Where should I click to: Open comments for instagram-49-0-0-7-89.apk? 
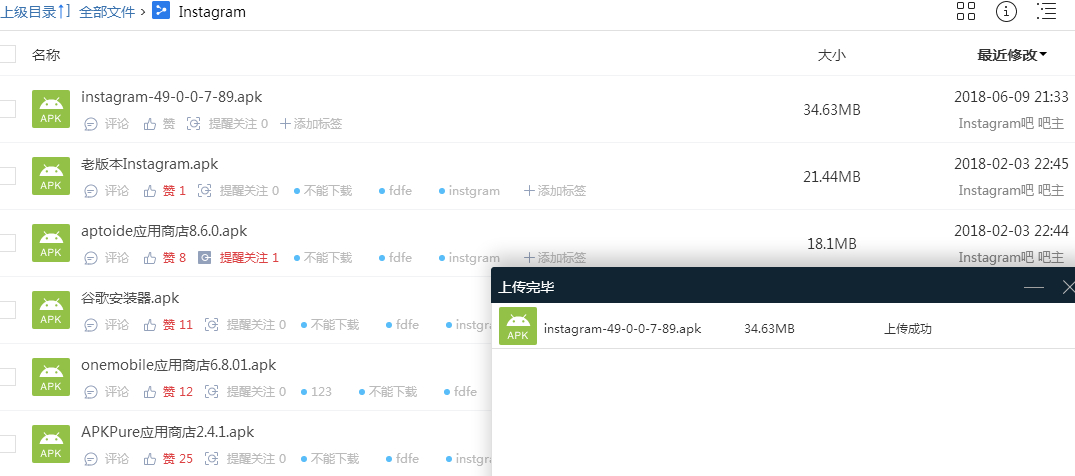(x=106, y=124)
